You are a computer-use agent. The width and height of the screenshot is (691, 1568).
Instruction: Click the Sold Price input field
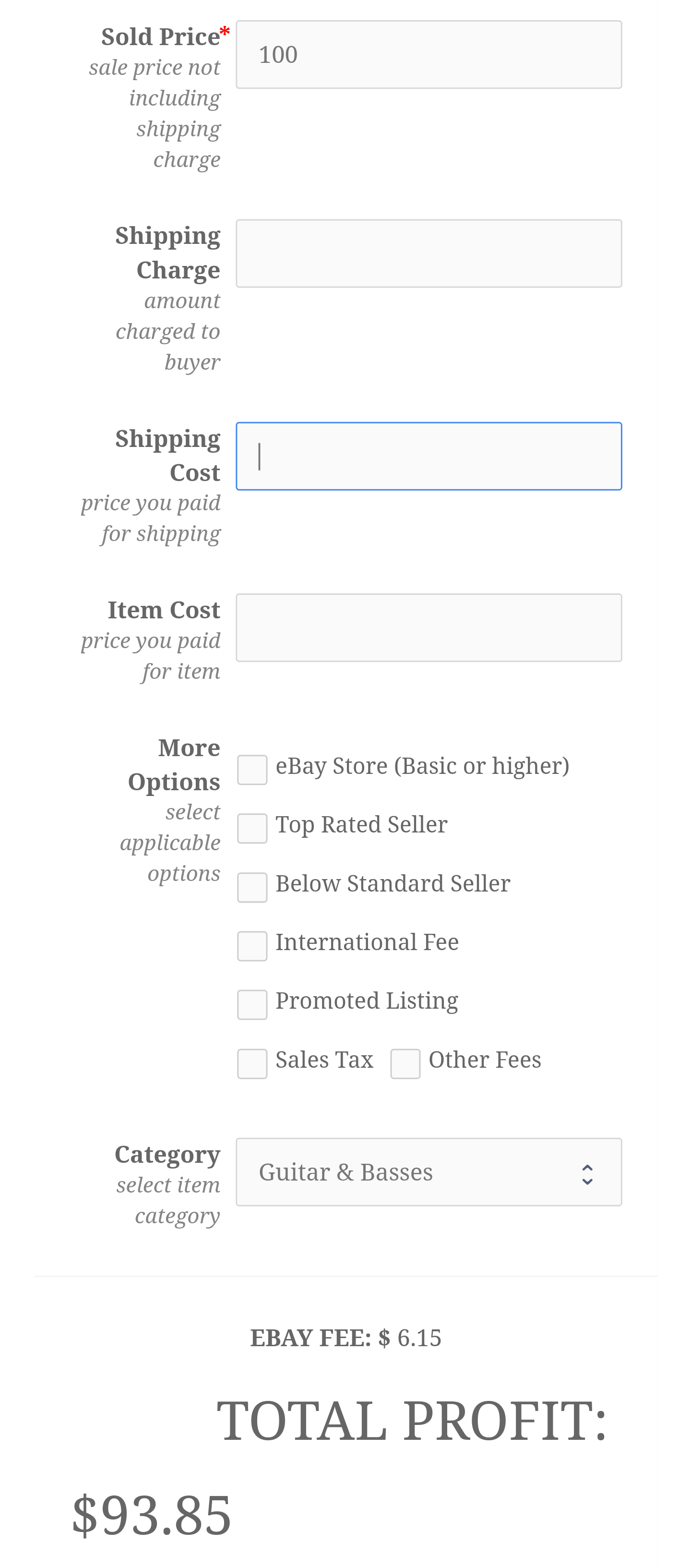pos(428,55)
